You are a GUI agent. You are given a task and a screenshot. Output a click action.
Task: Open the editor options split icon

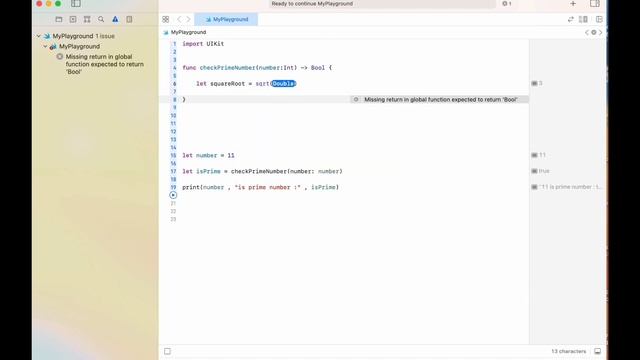coord(583,19)
